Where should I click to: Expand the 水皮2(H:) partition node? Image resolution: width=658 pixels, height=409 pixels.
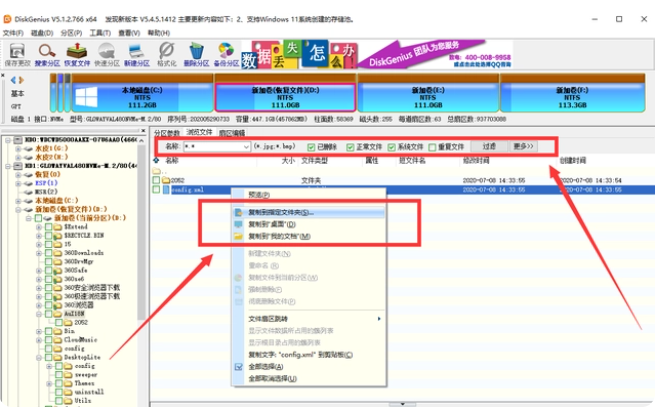(18, 157)
